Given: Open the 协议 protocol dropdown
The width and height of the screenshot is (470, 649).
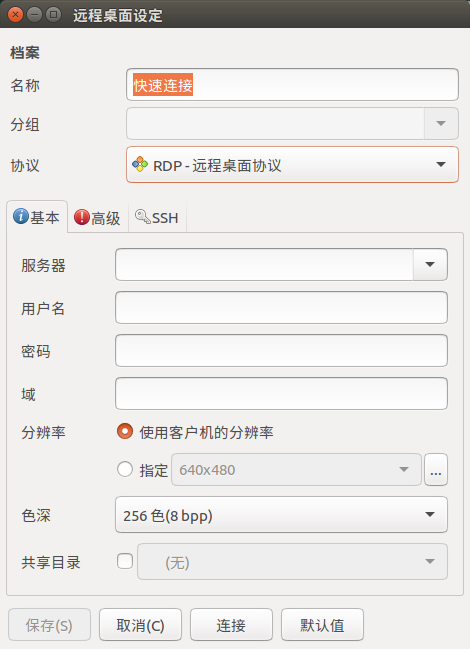Looking at the screenshot, I should tap(292, 164).
